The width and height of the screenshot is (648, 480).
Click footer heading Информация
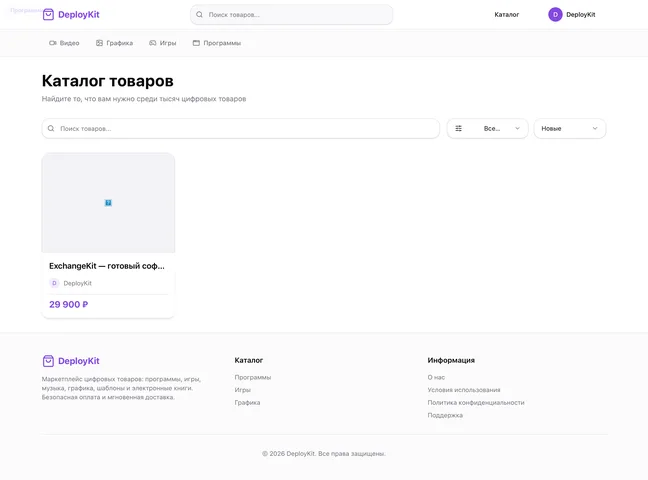[x=451, y=361]
